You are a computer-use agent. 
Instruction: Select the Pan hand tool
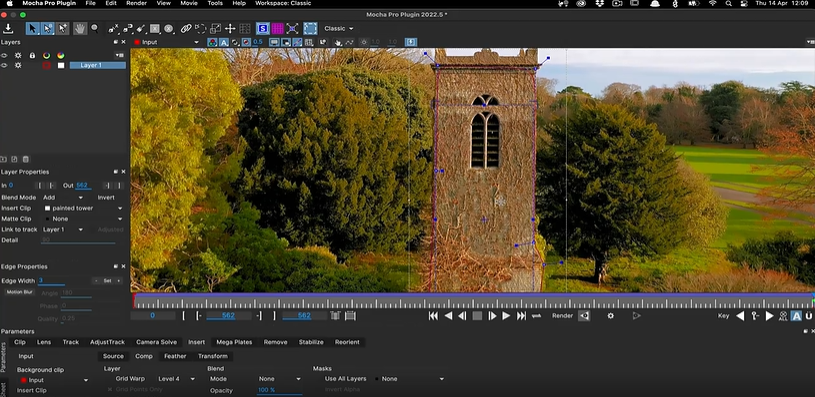point(80,29)
